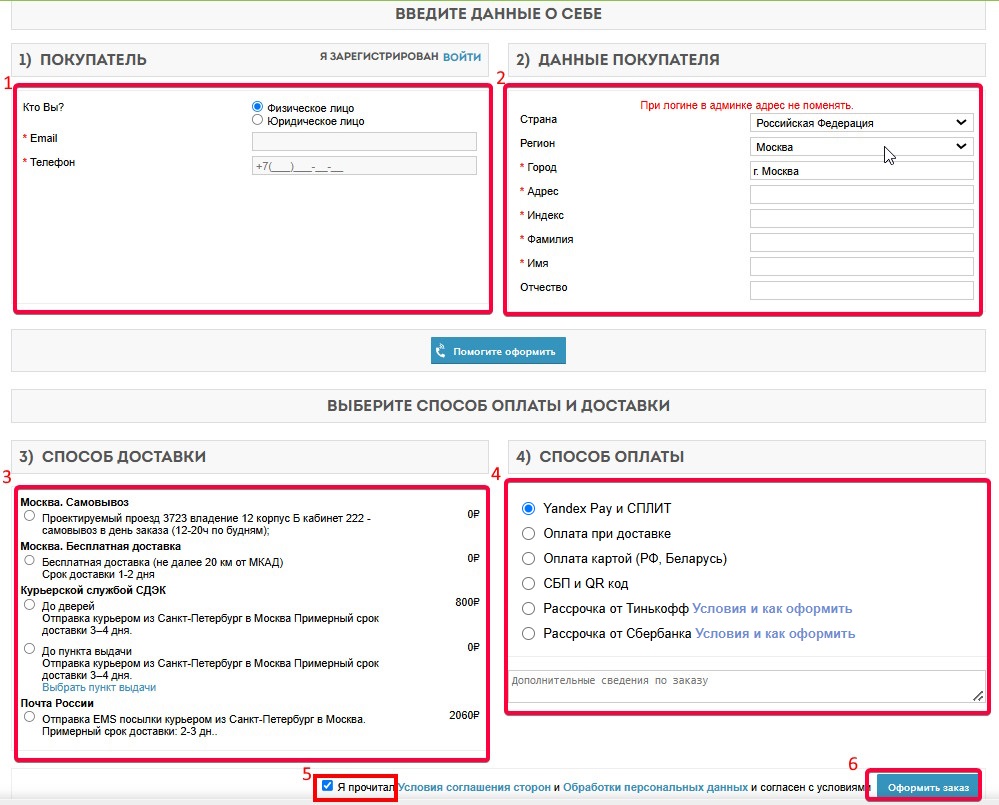Open Выбрать пункт выдачи link

tap(99, 688)
